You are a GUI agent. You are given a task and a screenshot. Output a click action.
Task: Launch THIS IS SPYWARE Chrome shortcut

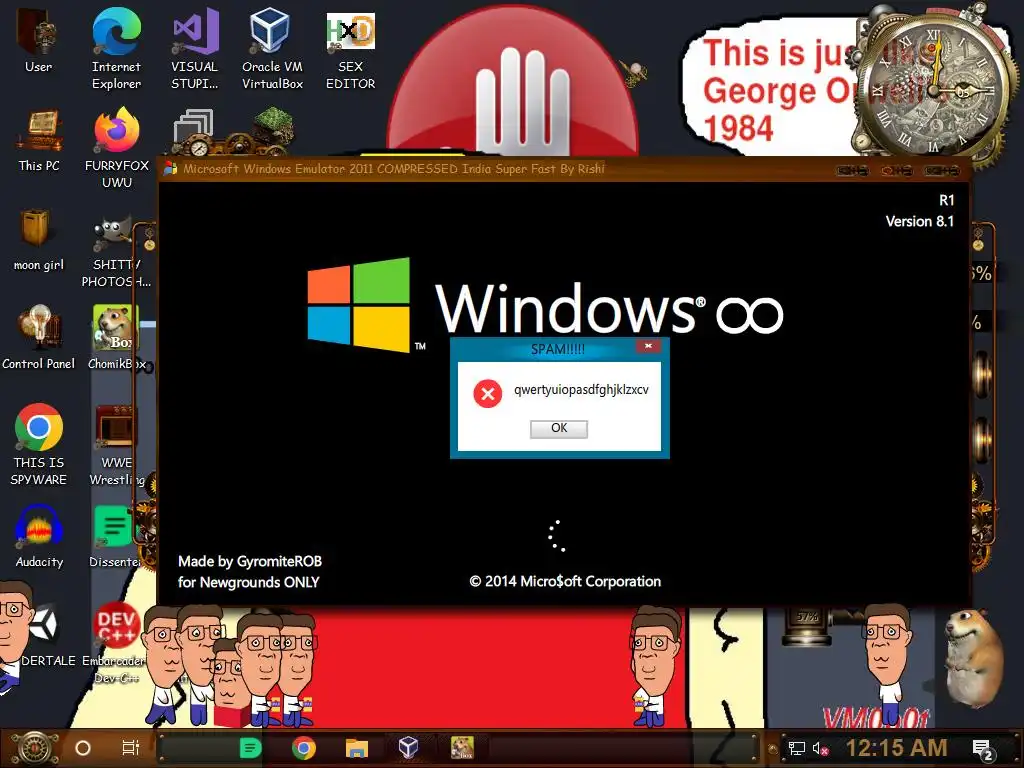click(x=39, y=444)
